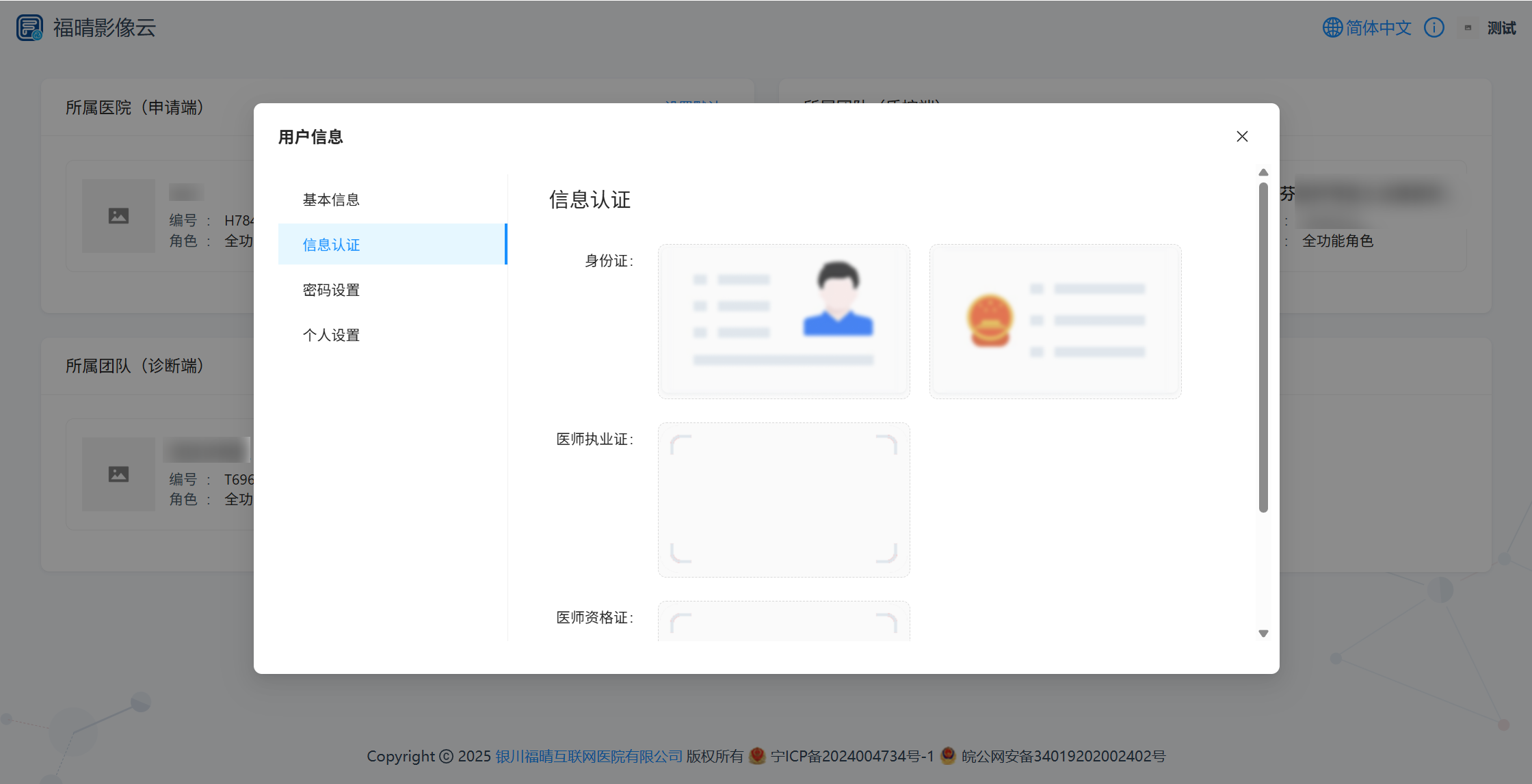Click the ICP record emblem icon
1532x784 pixels.
coord(757,755)
